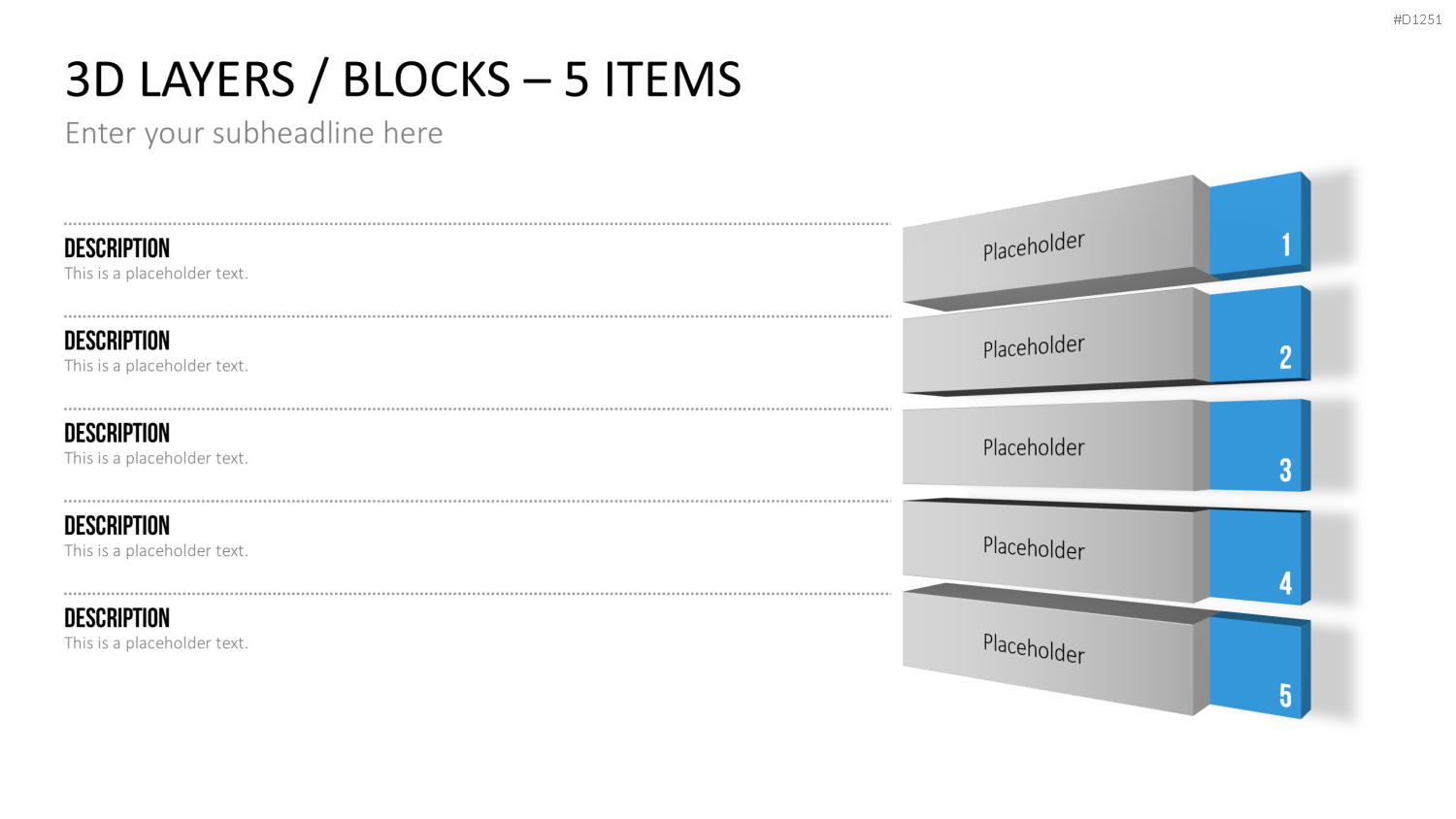Select the 3D LAYERS / BLOCKS title text
This screenshot has height=819, width=1456.
tap(403, 80)
